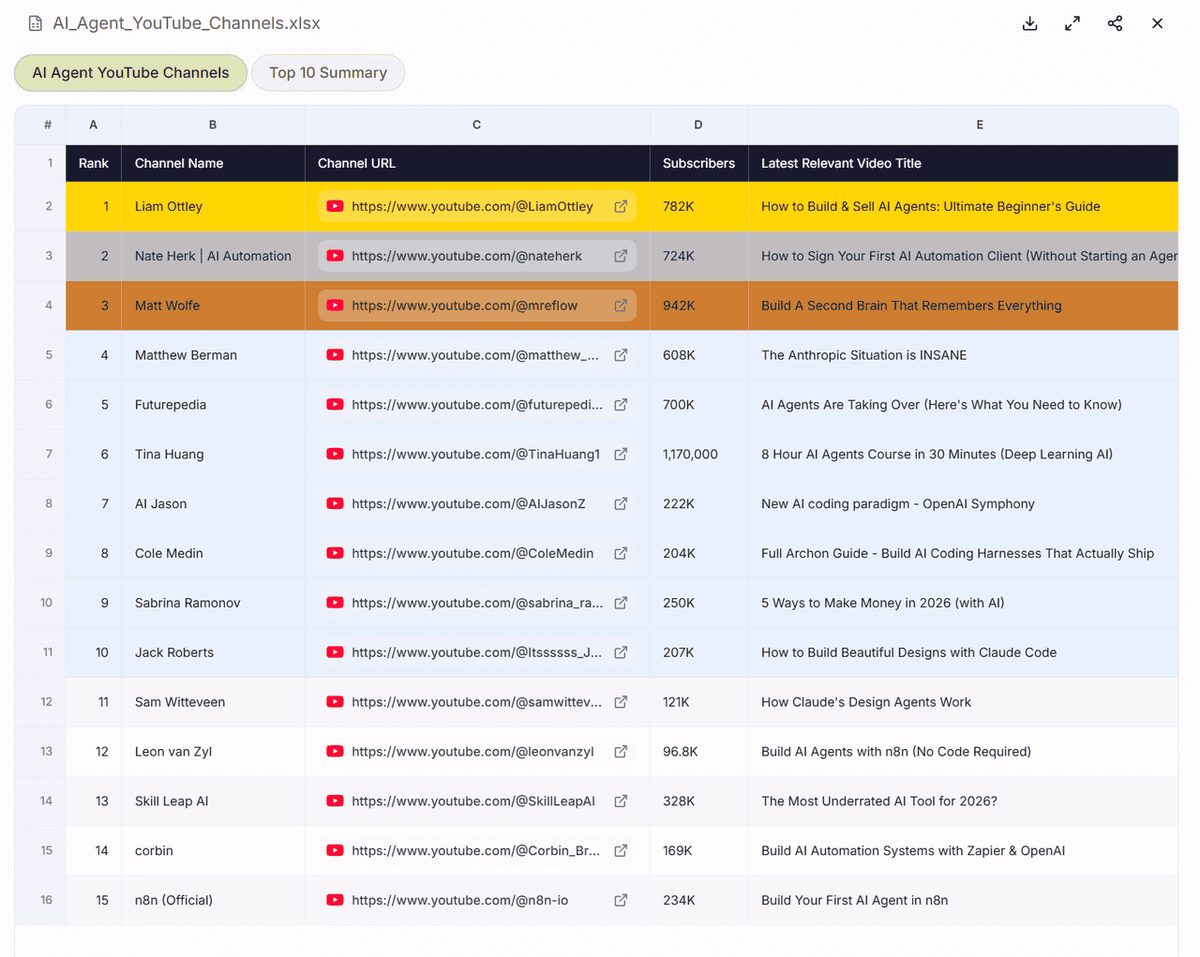Select column A header
Viewport: 1200px width, 957px height.
(x=94, y=125)
